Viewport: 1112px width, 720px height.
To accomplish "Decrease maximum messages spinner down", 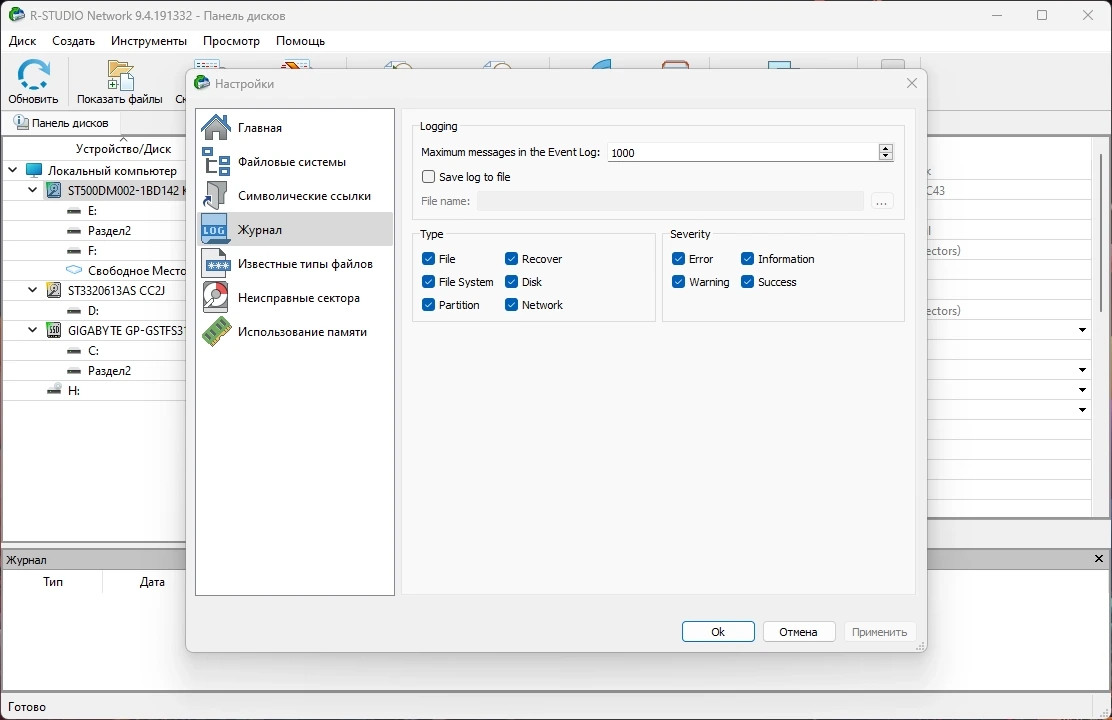I will coord(885,156).
